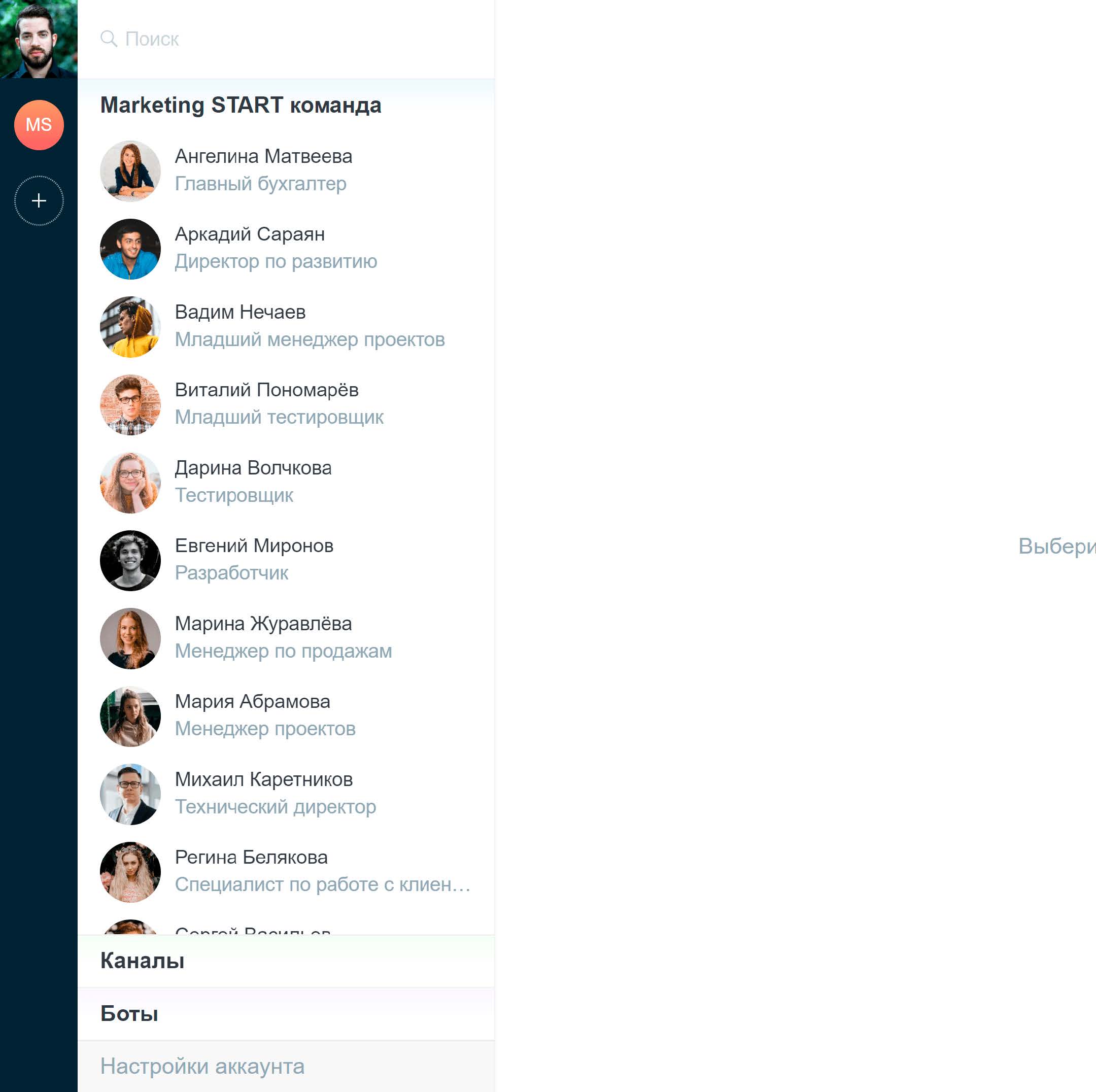
Task: Select Мария Абрамова's avatar picture
Action: (x=130, y=716)
